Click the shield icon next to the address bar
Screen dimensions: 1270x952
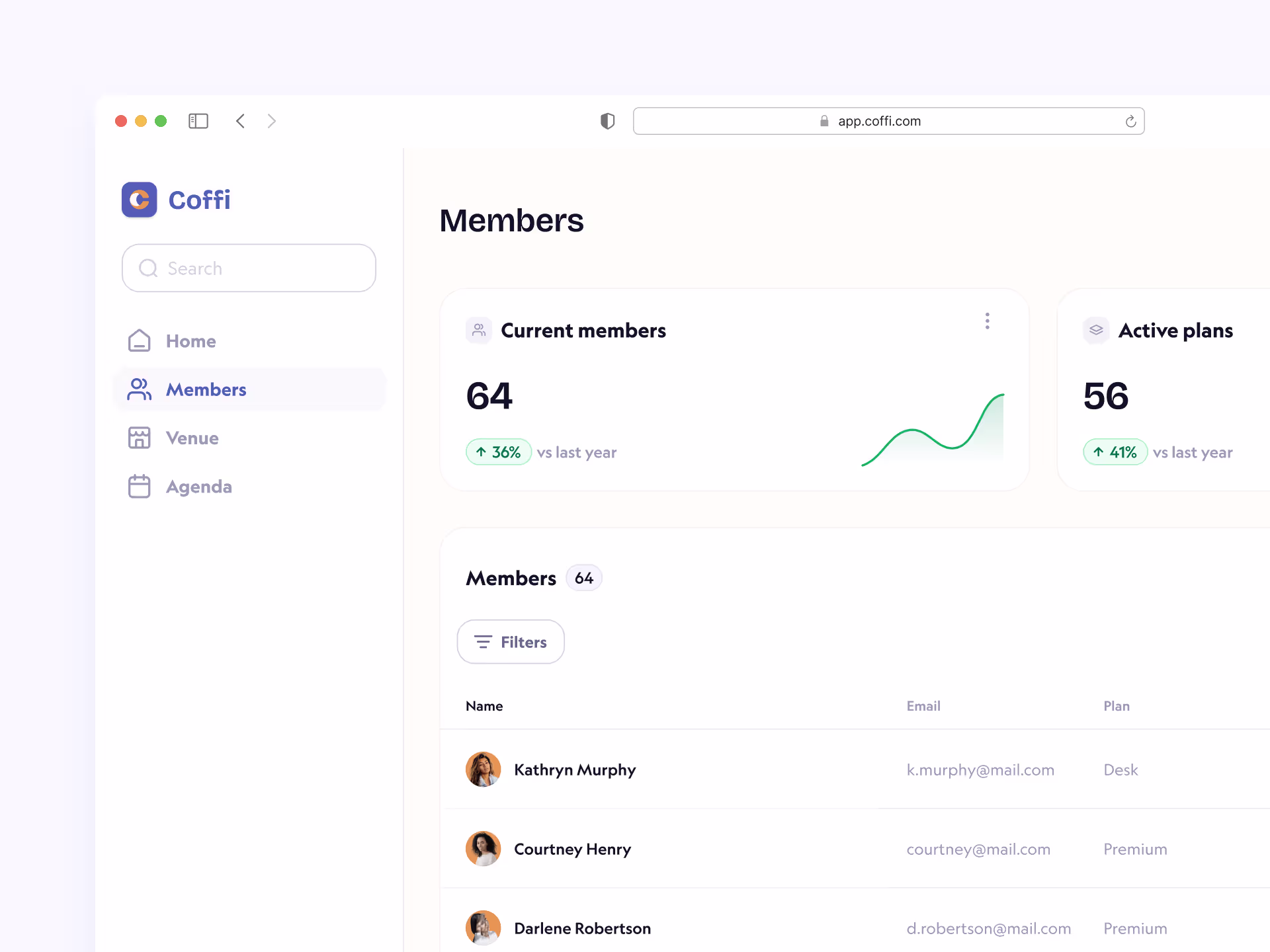(607, 121)
